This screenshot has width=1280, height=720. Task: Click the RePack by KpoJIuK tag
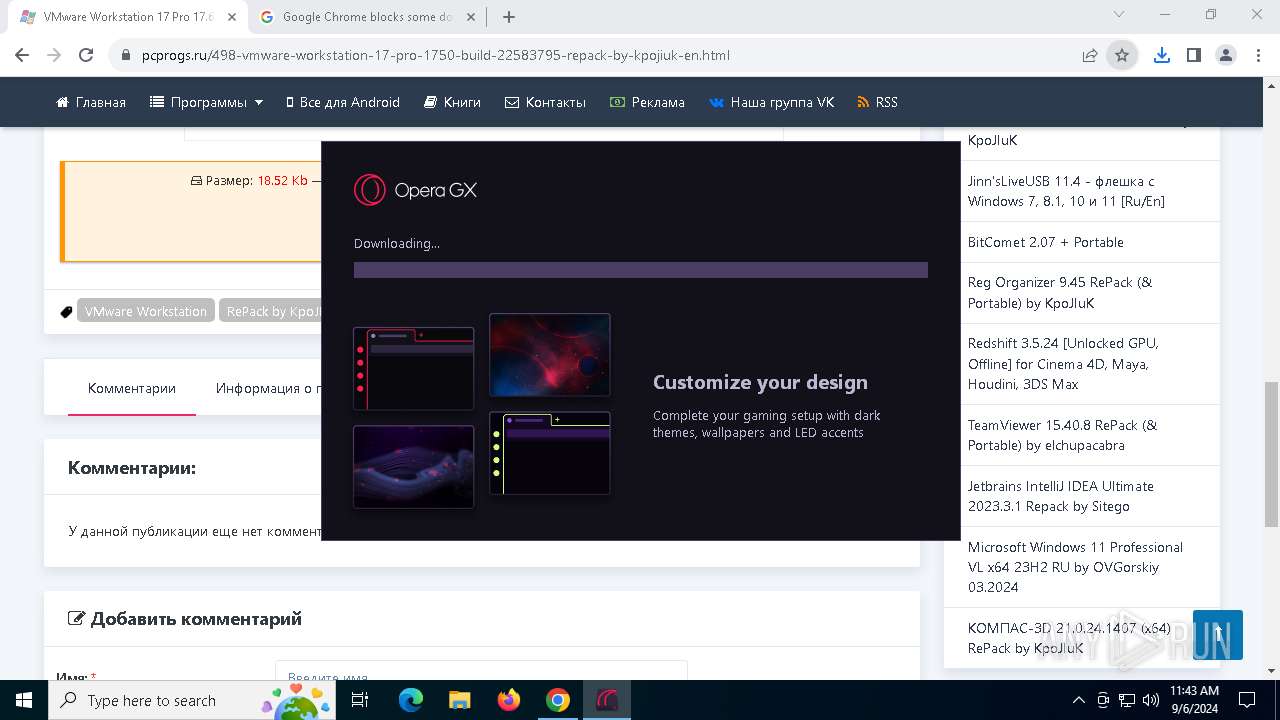[x=271, y=311]
